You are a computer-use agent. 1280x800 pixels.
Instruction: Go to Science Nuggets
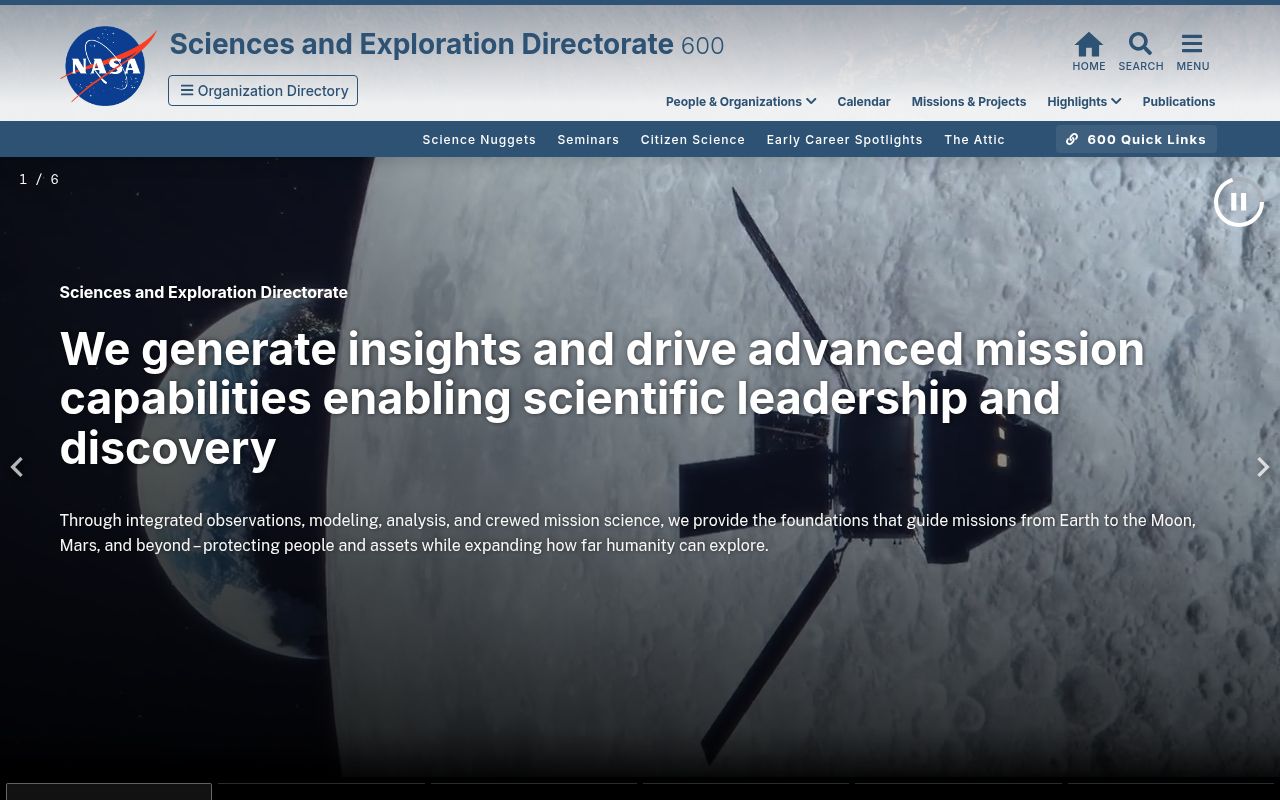(x=479, y=139)
